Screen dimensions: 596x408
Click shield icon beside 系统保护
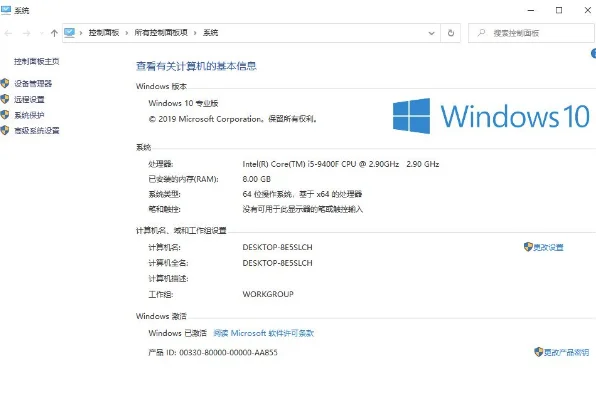click(x=5, y=114)
